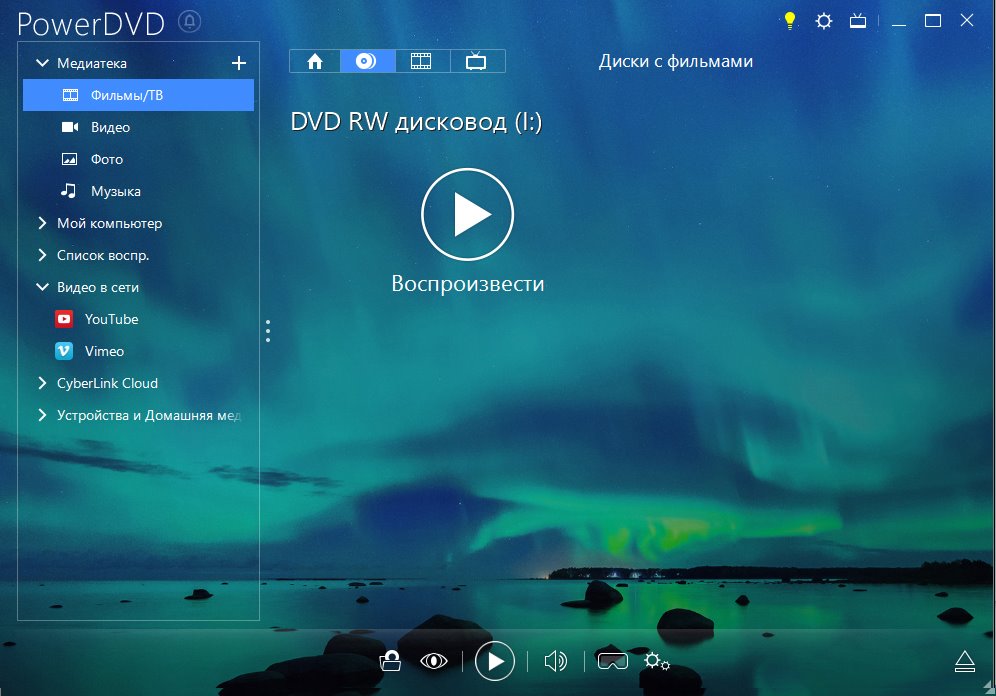Expand the CyberLink Cloud section
This screenshot has width=996, height=696.
tap(42, 383)
